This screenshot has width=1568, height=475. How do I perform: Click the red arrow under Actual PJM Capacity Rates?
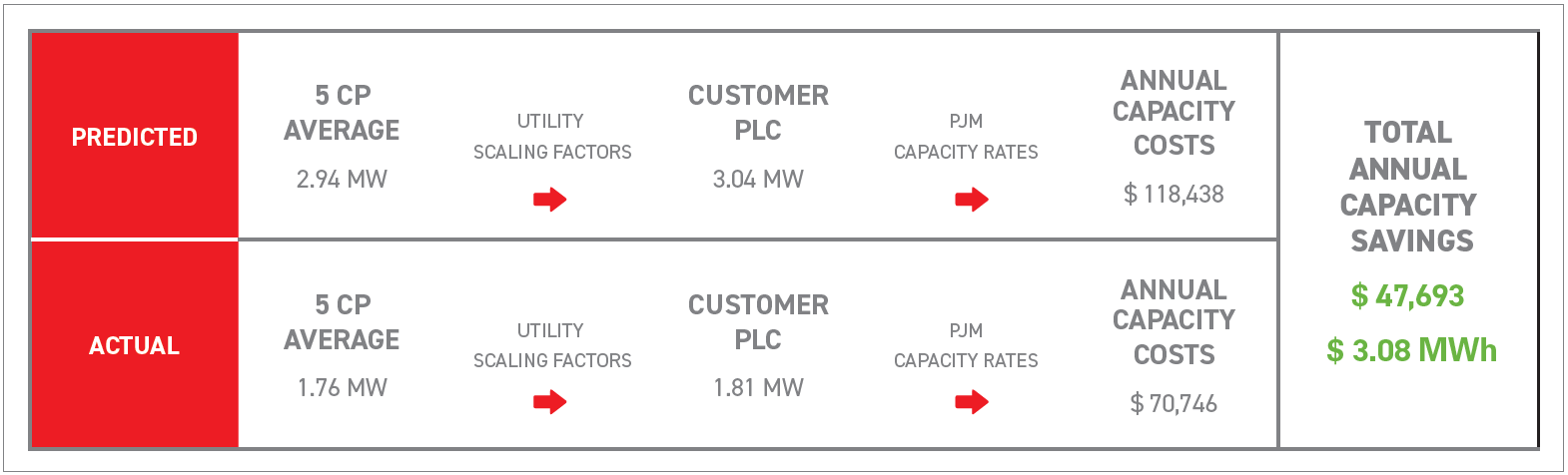[972, 402]
